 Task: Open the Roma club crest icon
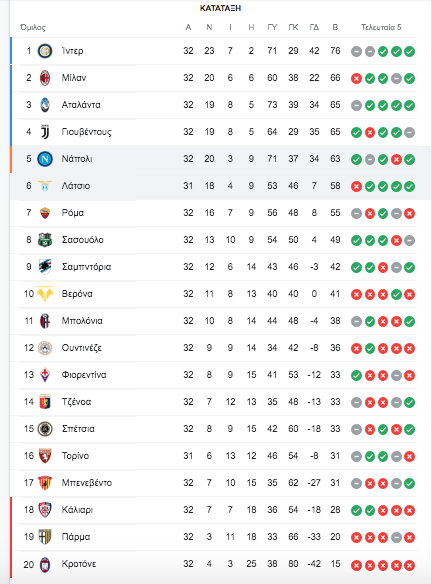tap(45, 213)
